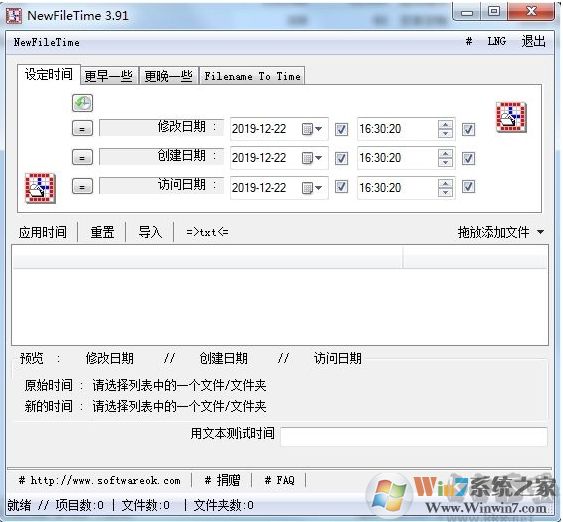Image resolution: width=563 pixels, height=522 pixels.
Task: Click the NewFileTime logo icon at bottom left
Action: click(x=40, y=188)
